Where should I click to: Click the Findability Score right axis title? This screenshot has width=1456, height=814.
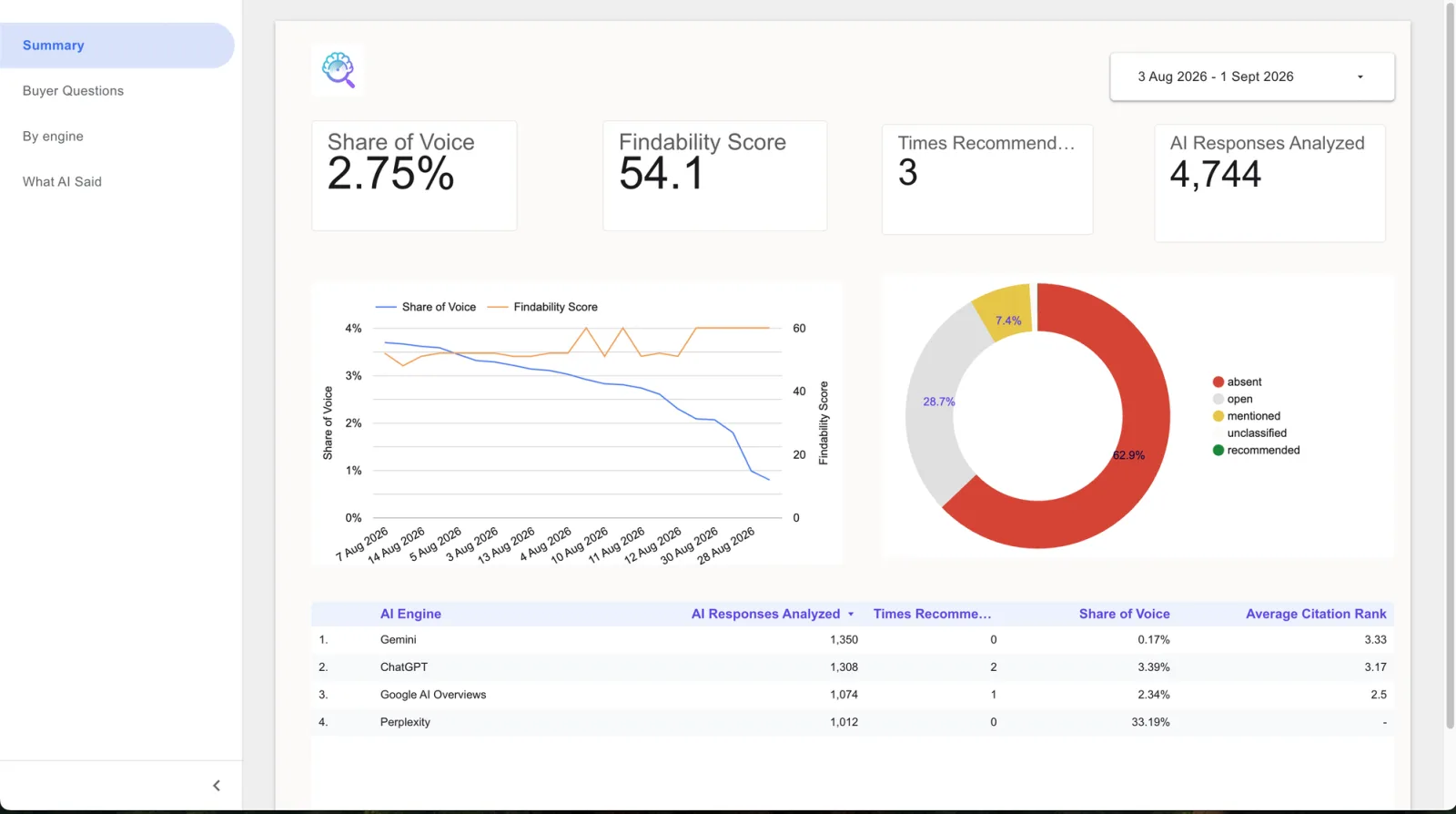[824, 422]
